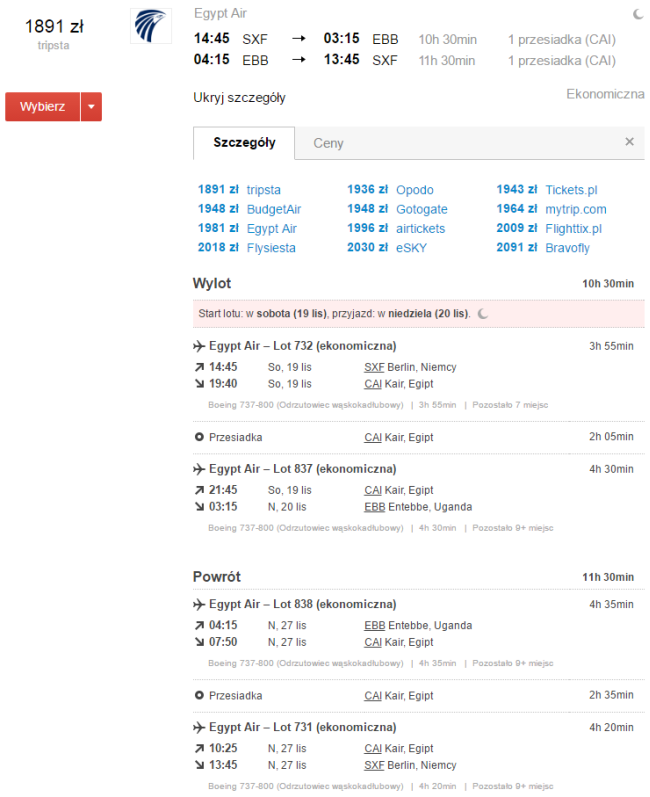
Task: Click EBB code in Lot 837 arrival
Action: pyautogui.click(x=375, y=507)
